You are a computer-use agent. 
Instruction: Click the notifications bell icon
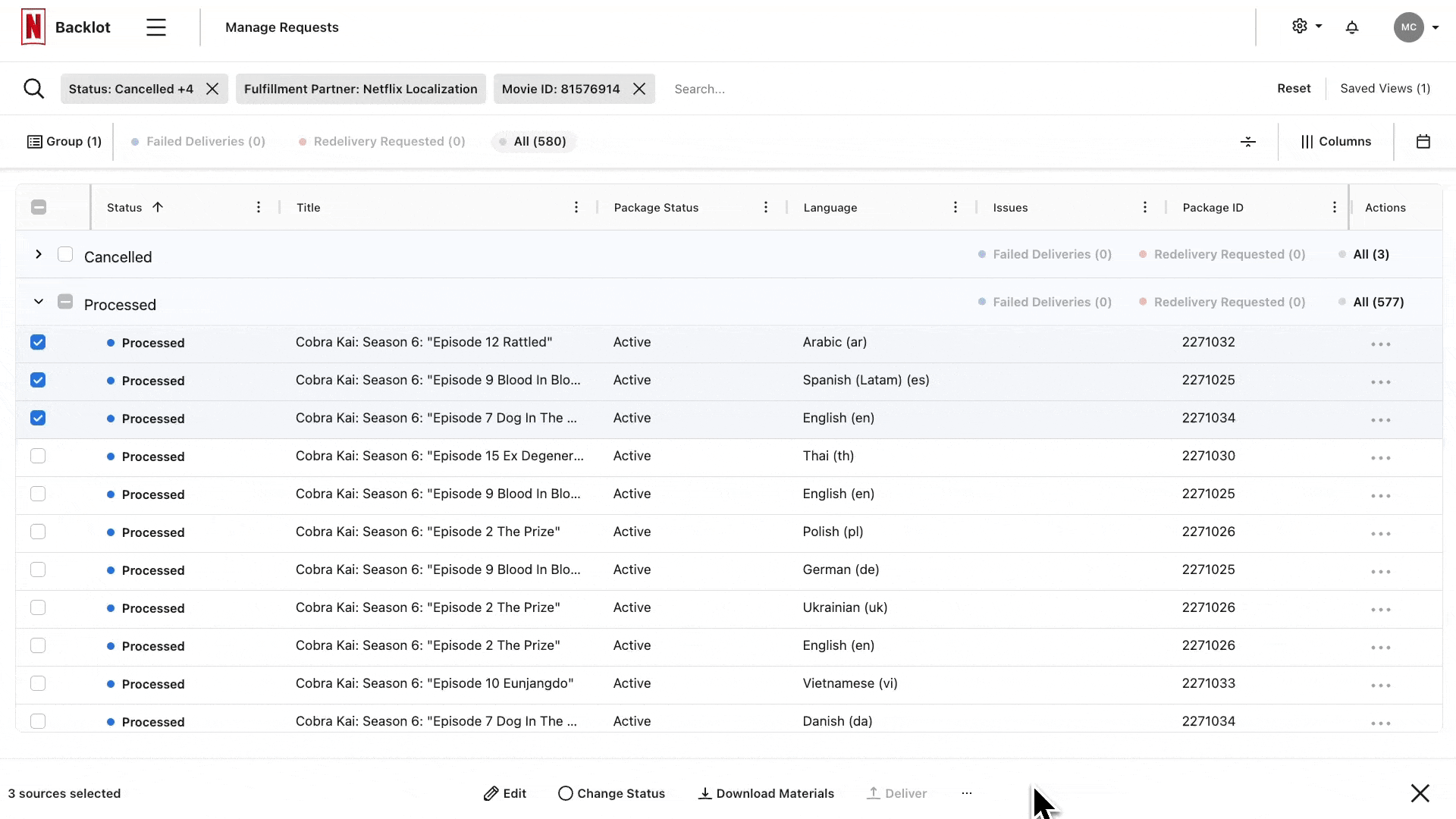[x=1352, y=27]
